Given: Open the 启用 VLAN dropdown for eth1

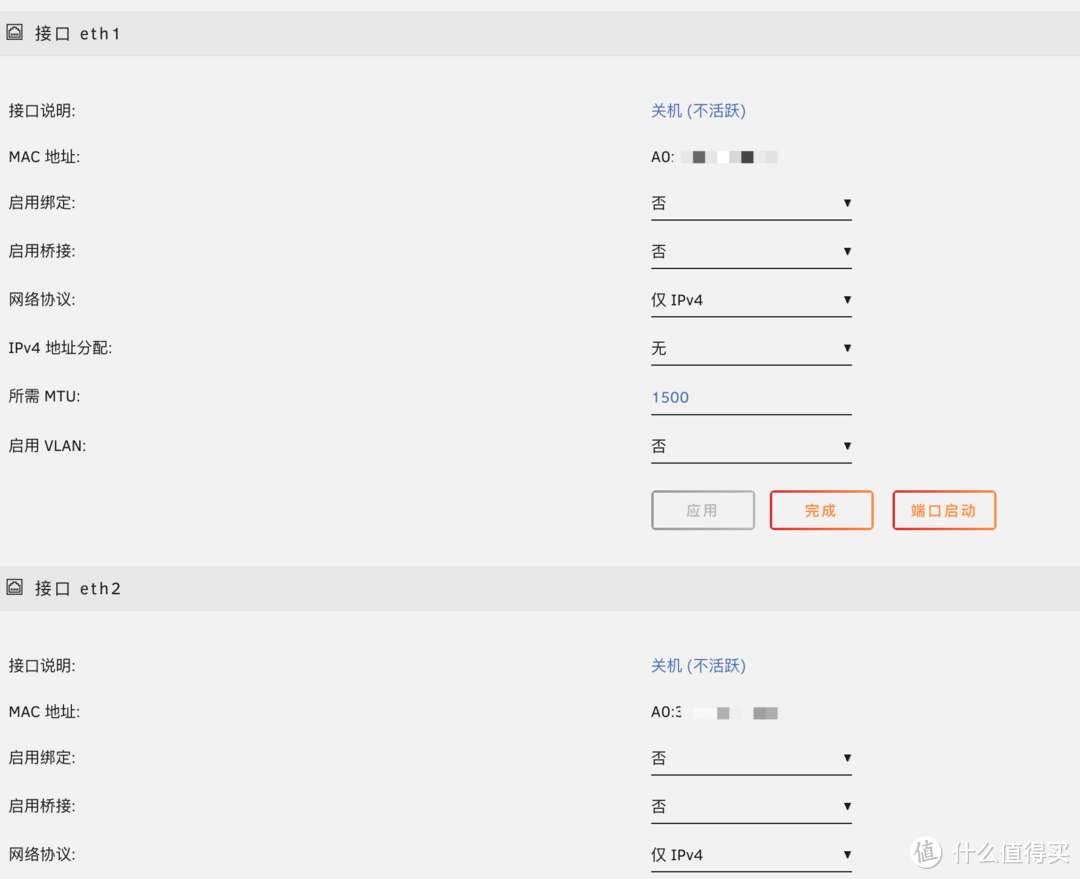Looking at the screenshot, I should click(x=751, y=445).
